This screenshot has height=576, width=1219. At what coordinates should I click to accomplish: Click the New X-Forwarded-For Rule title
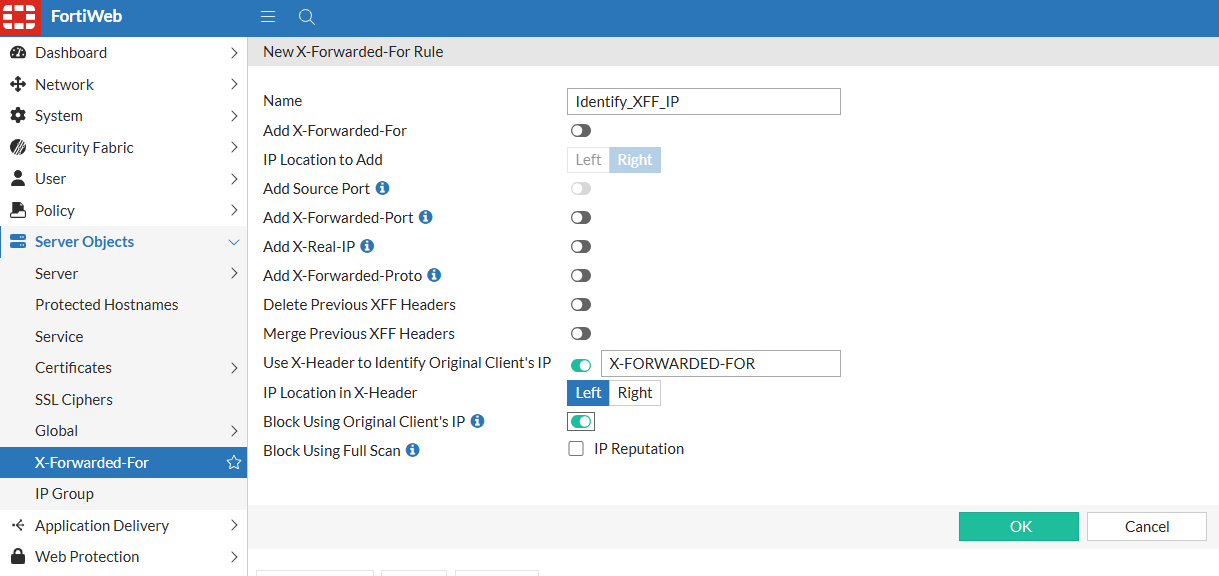coord(353,51)
